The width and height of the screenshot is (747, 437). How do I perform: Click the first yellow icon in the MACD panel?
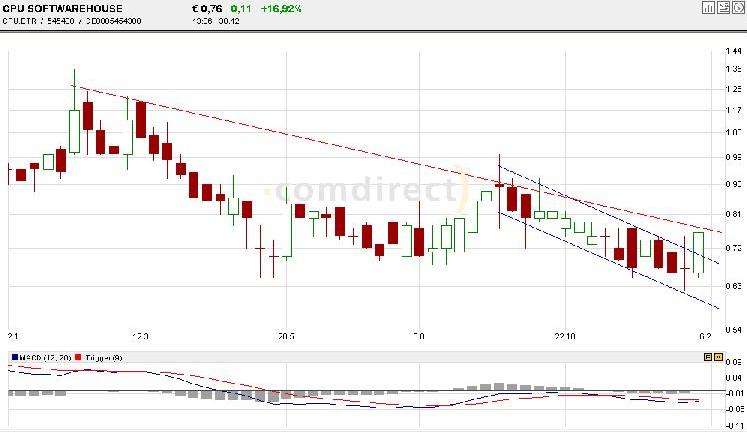(x=708, y=356)
